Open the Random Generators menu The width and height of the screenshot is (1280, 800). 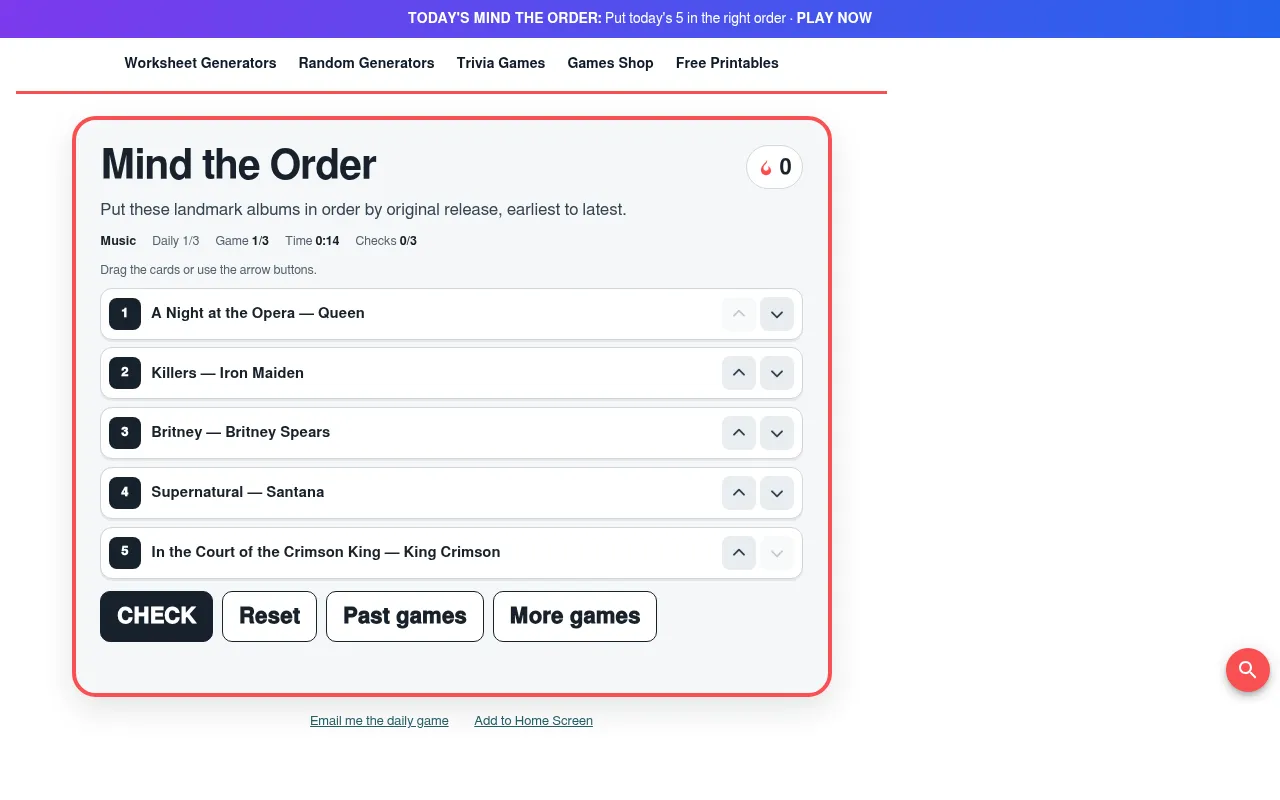(x=366, y=63)
